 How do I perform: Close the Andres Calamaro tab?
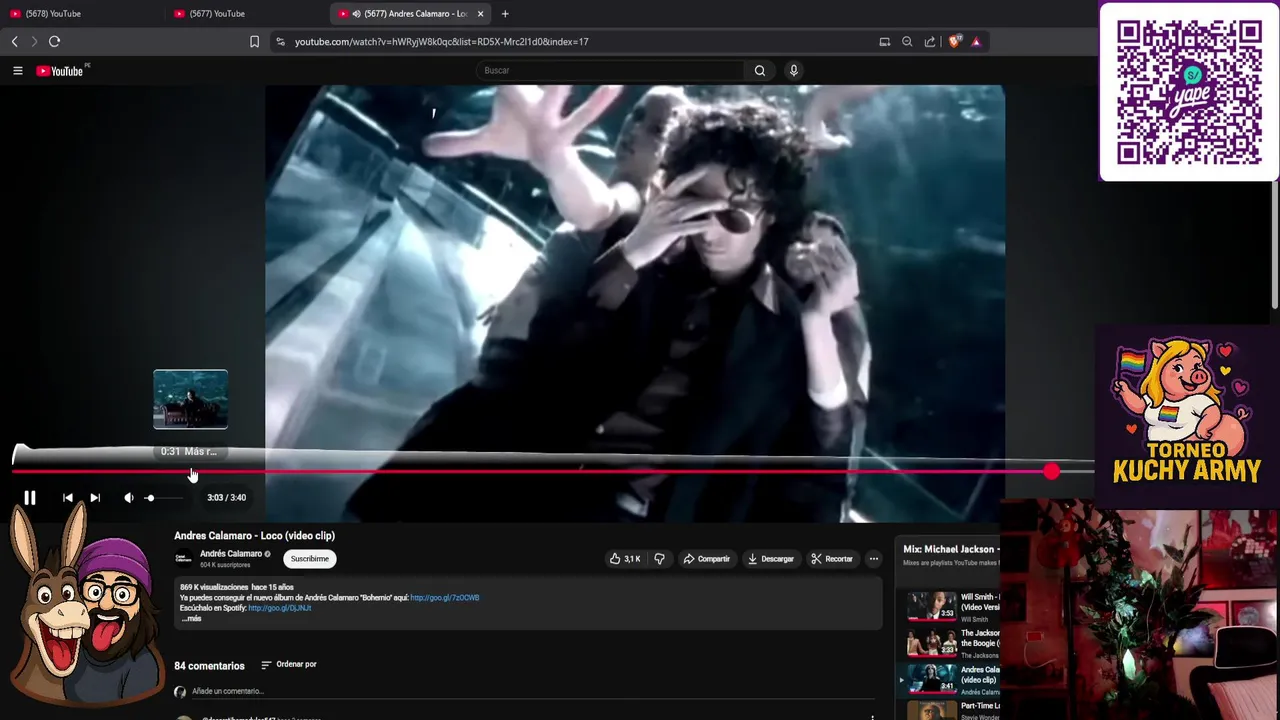click(481, 14)
